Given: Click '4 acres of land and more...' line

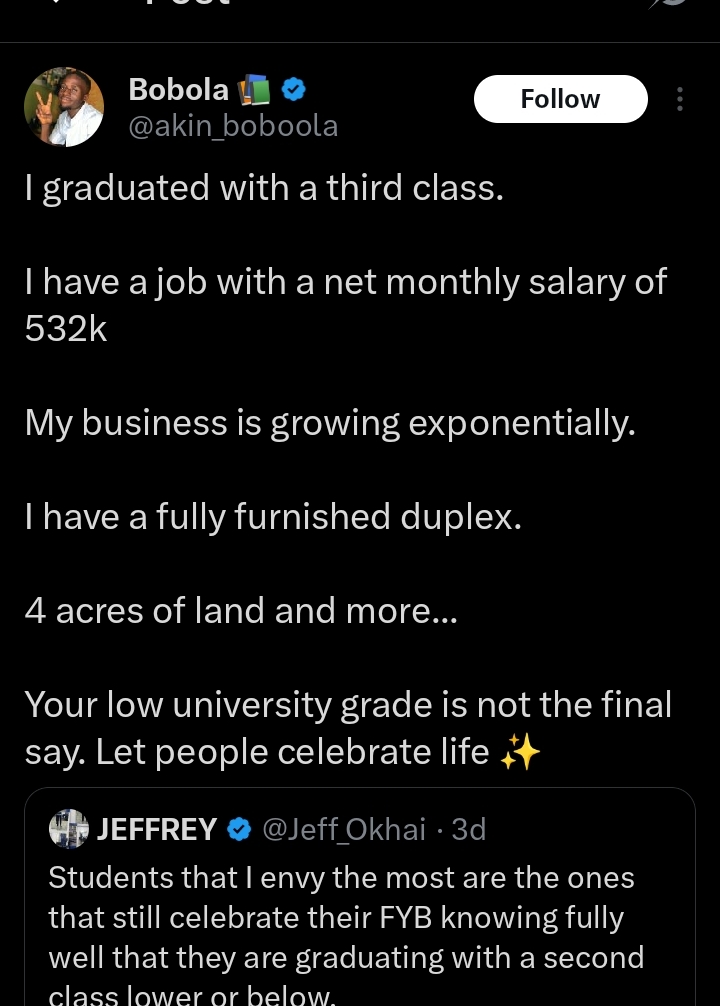Looking at the screenshot, I should pyautogui.click(x=241, y=611).
